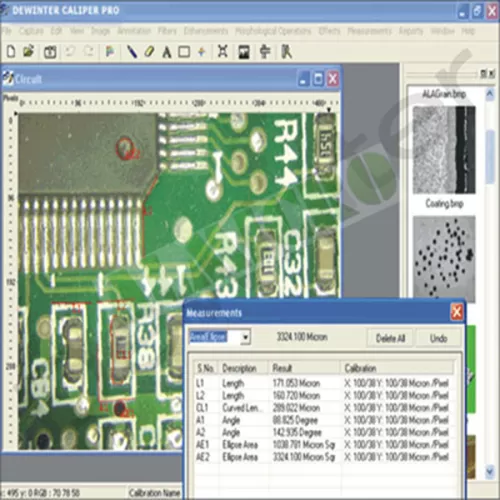Open the Filters menu
This screenshot has height=500, width=500.
pos(167,31)
